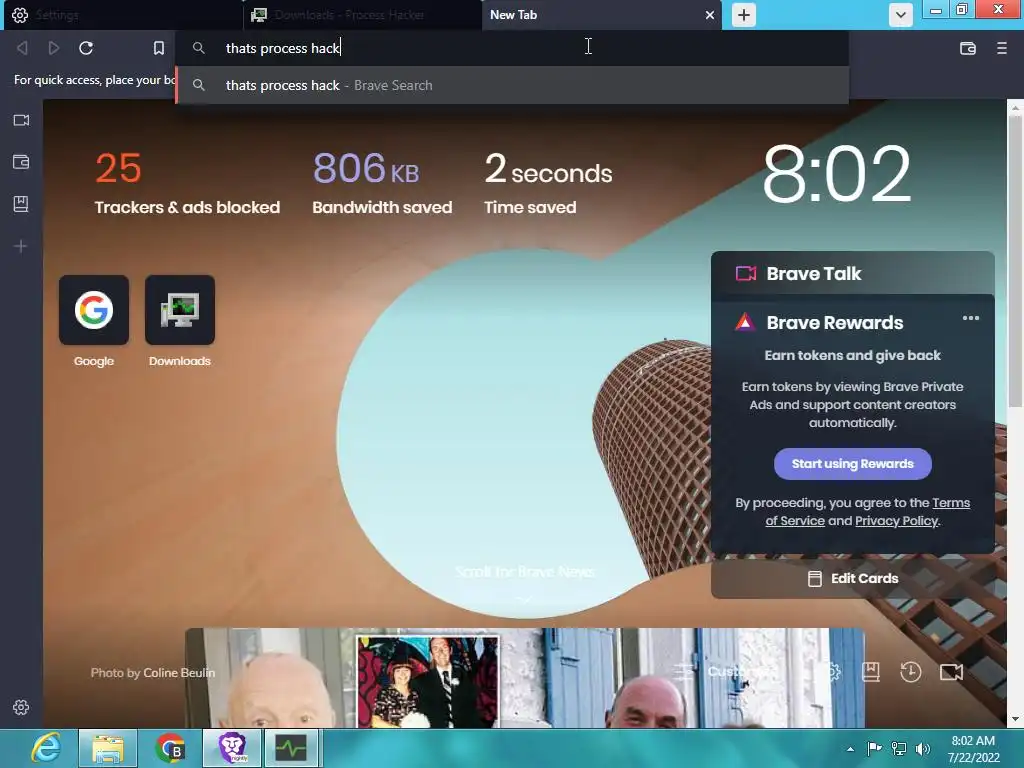Image resolution: width=1024 pixels, height=768 pixels.
Task: Reload the current page
Action: click(x=86, y=48)
